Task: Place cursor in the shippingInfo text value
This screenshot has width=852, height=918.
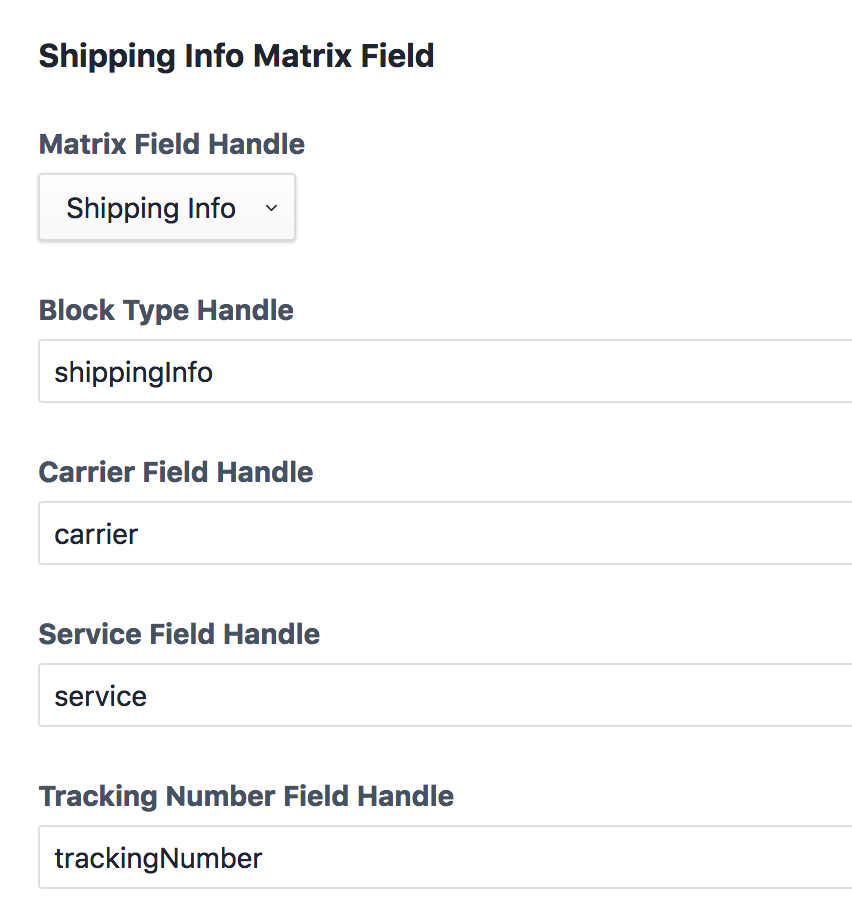Action: pos(133,373)
